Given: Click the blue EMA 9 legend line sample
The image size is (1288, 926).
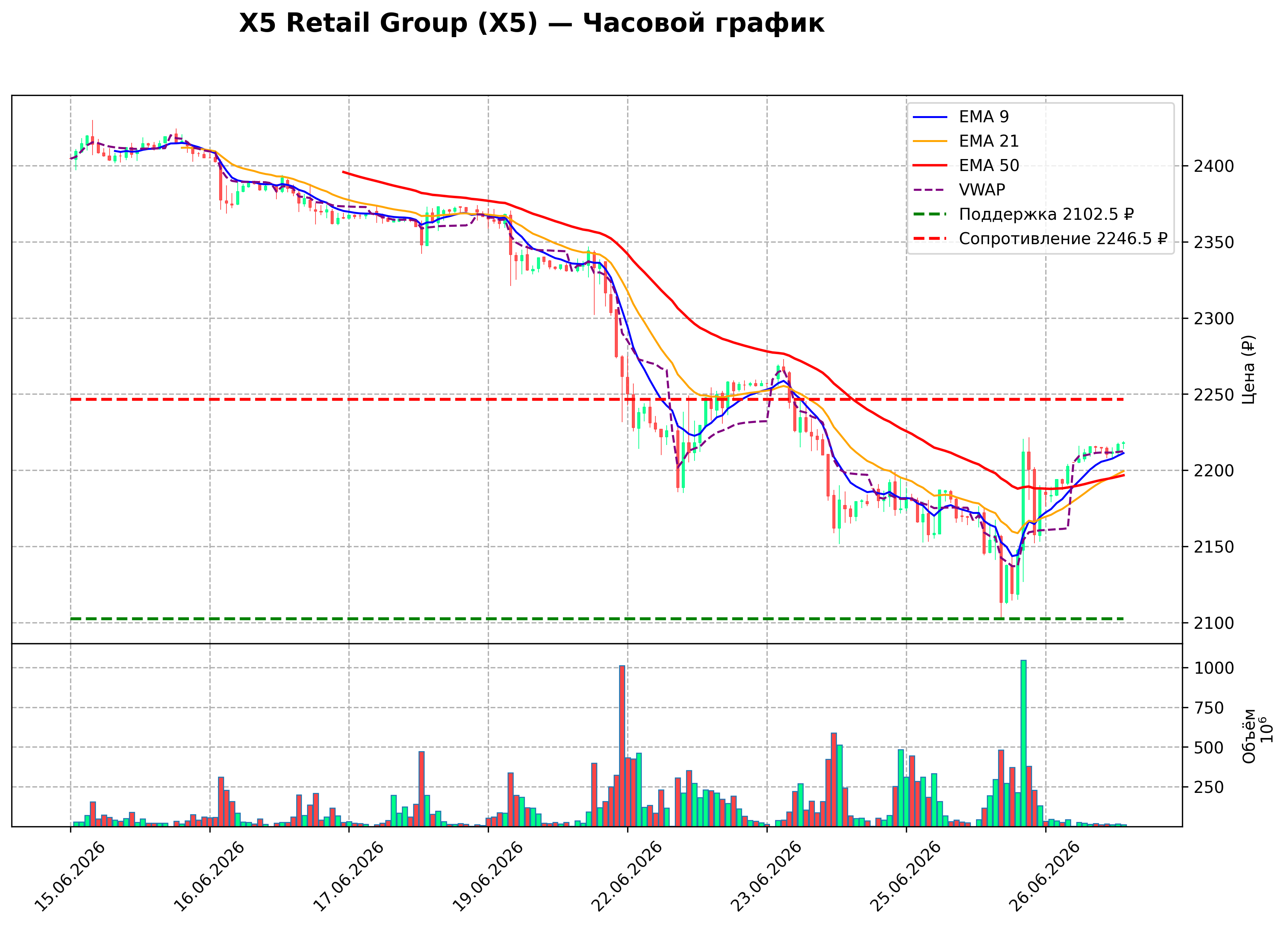Looking at the screenshot, I should 930,117.
